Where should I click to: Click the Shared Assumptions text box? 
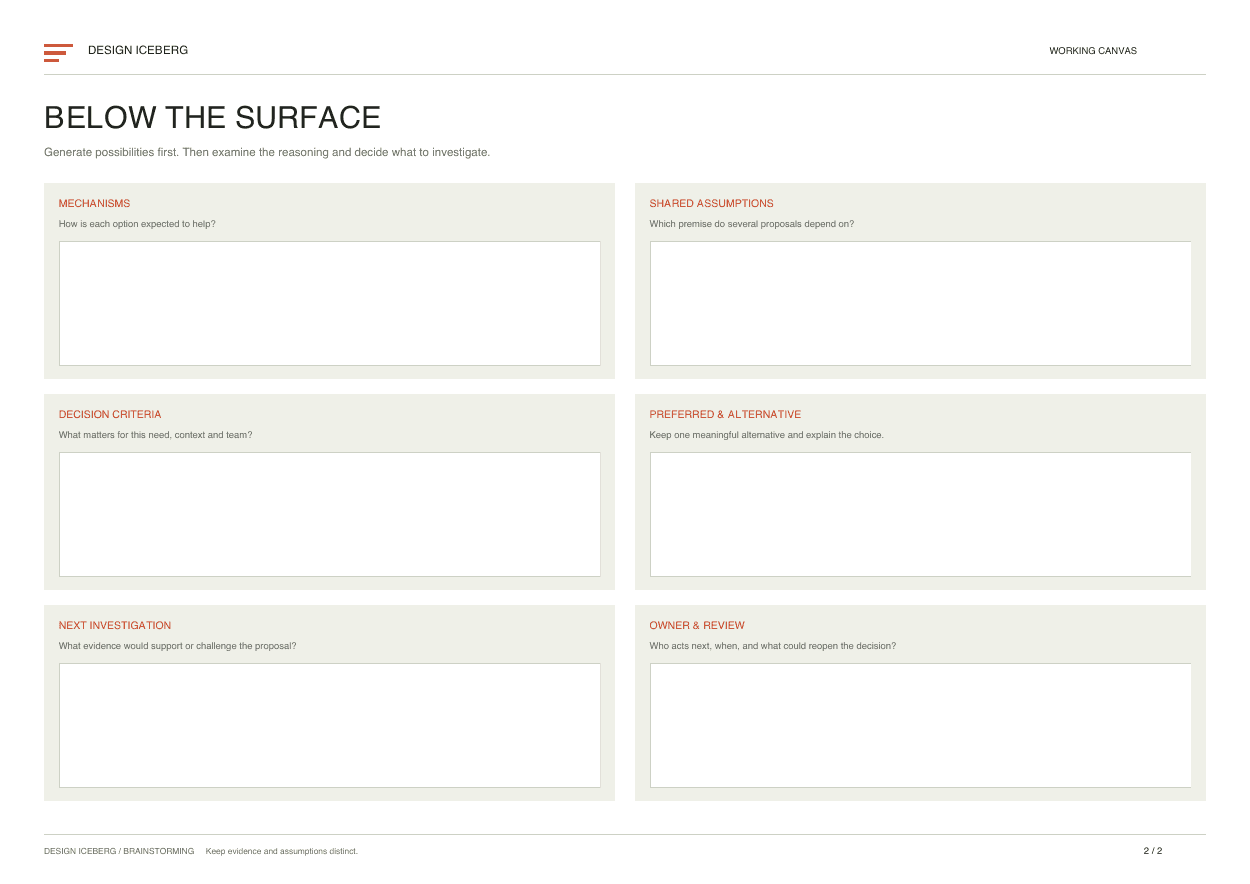(x=920, y=303)
